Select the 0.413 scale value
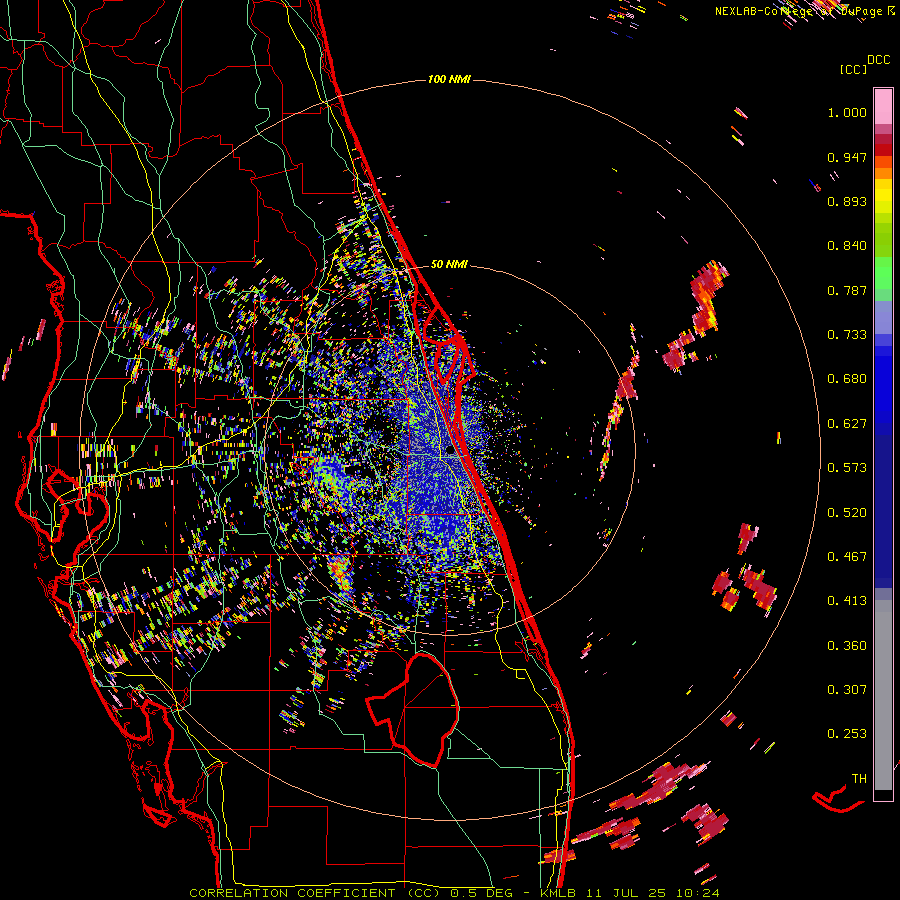900x900 pixels. coord(847,601)
